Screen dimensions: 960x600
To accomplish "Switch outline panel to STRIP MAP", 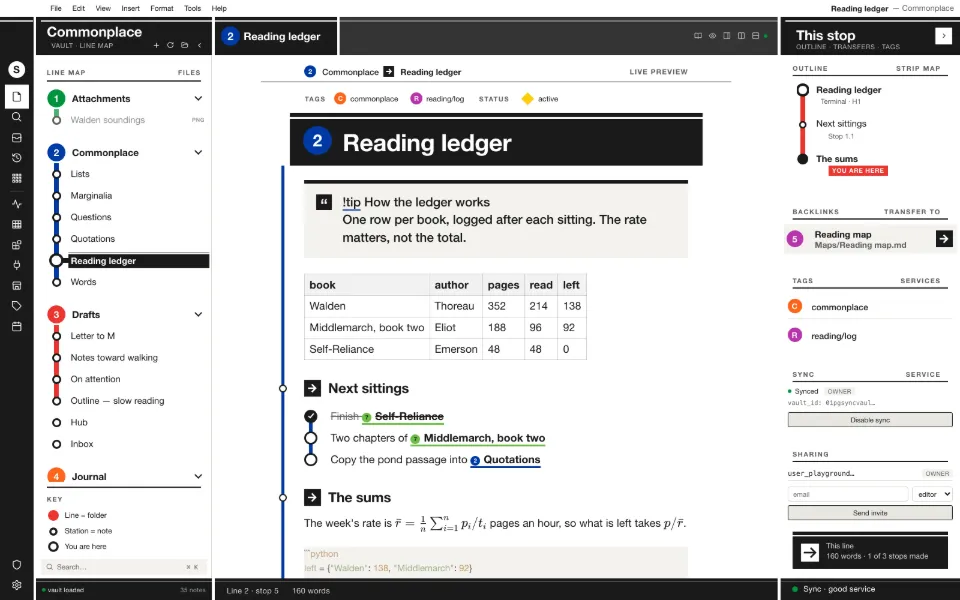I will (918, 69).
